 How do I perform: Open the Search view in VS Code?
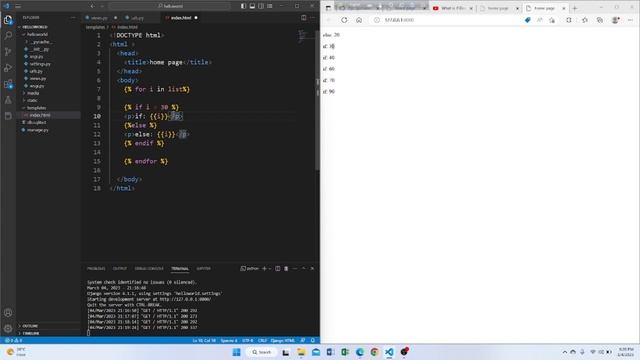8,36
